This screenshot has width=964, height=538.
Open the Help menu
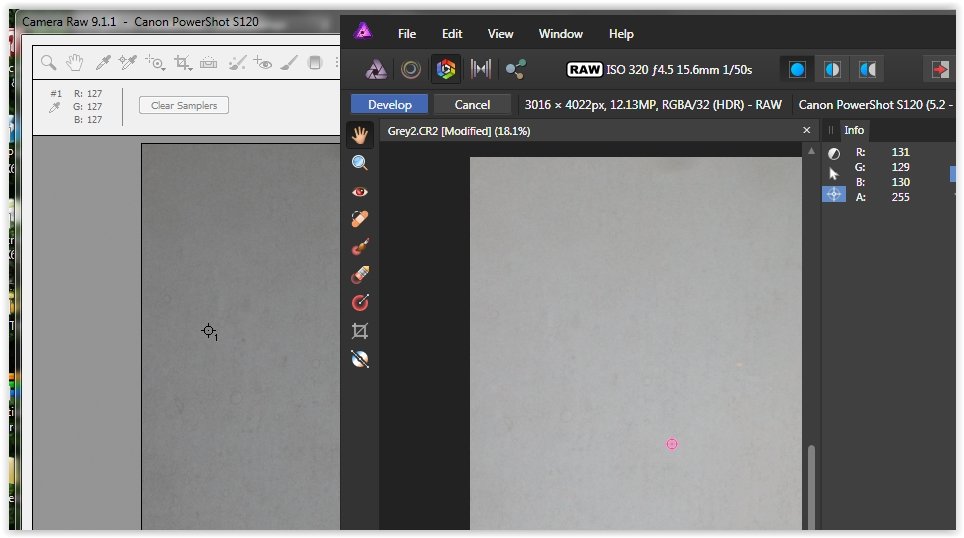point(621,34)
